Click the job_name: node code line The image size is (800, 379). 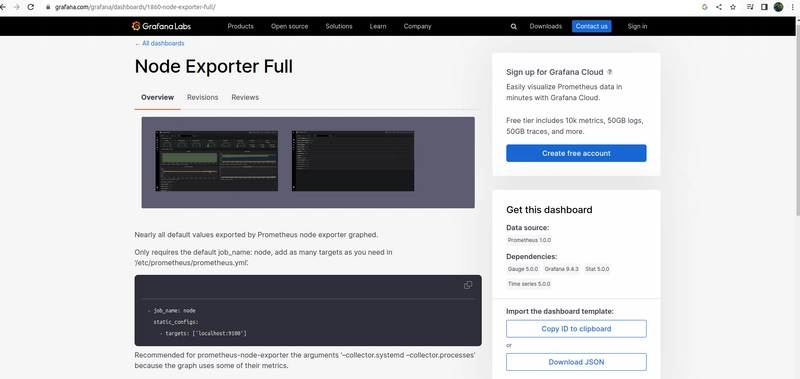pos(171,310)
